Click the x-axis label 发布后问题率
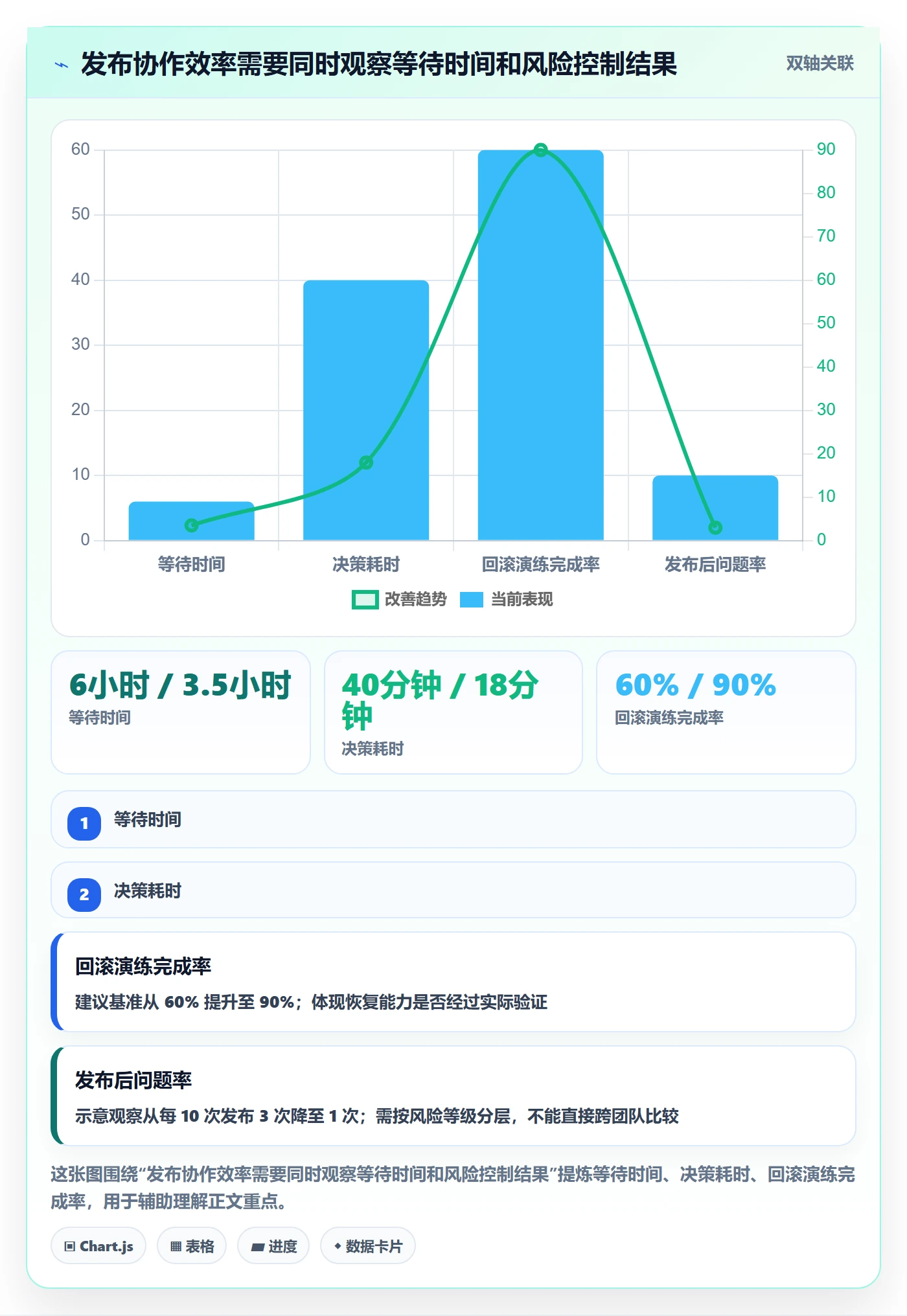 [715, 564]
